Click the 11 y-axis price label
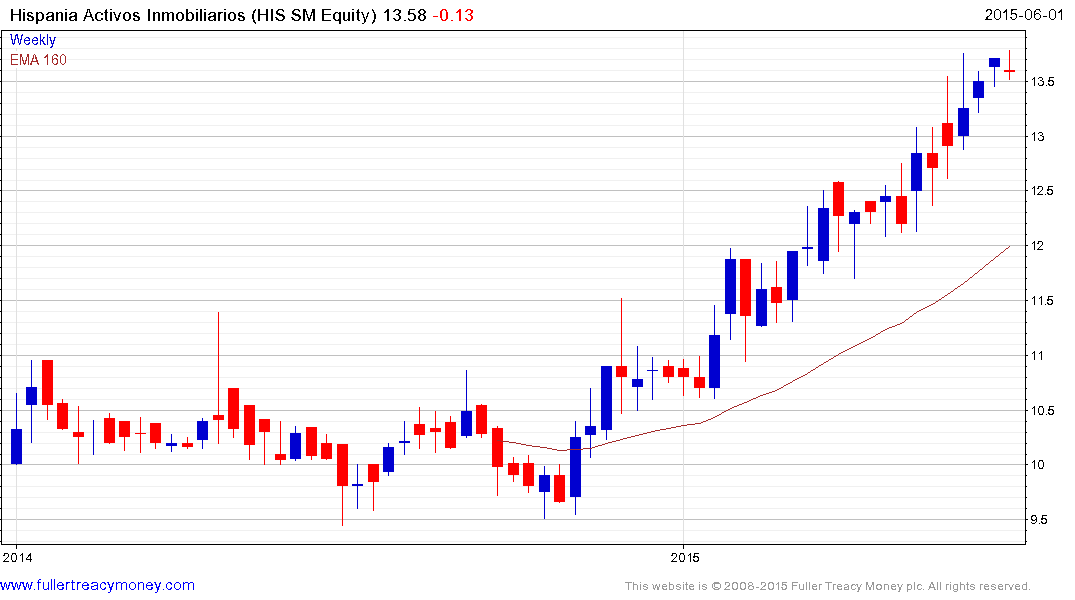Image resolution: width=1075 pixels, height=600 pixels. (1037, 355)
